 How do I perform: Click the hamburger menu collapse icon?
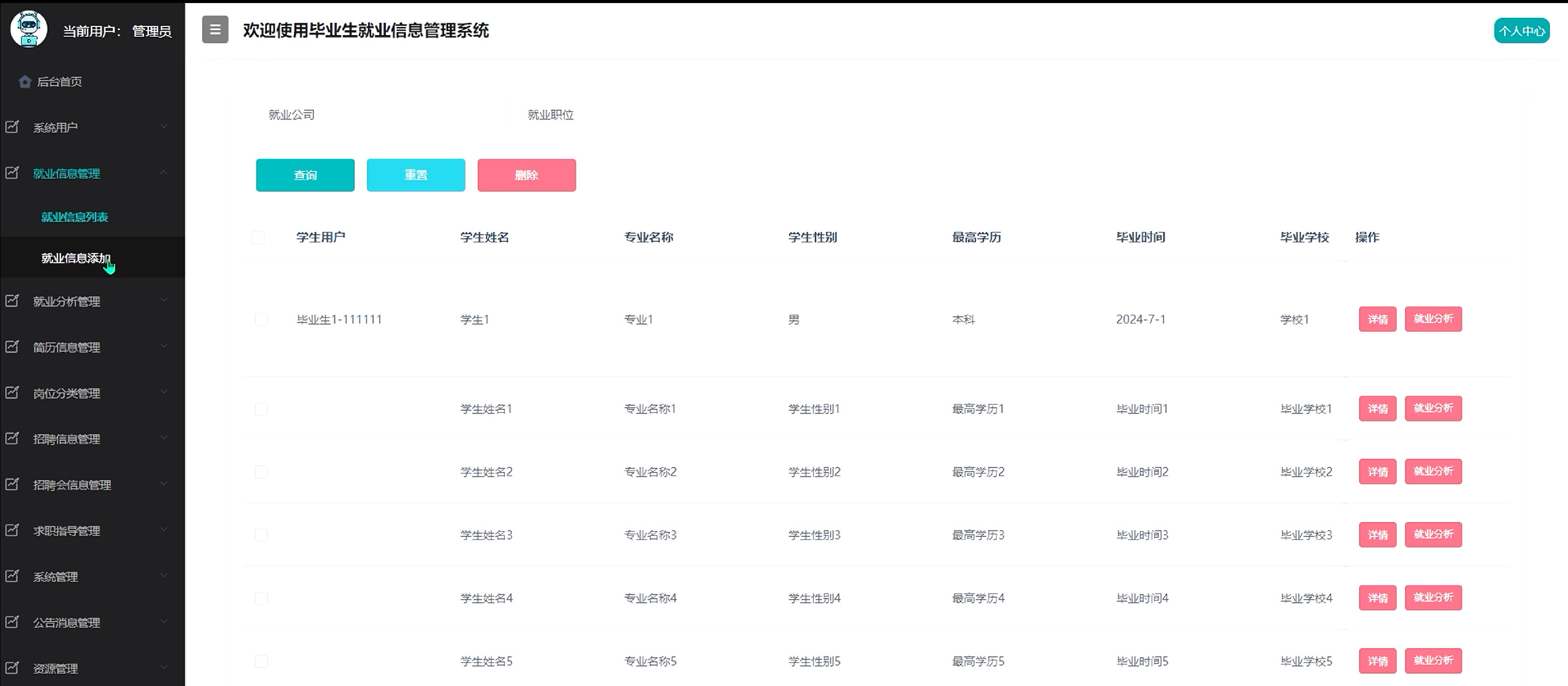pos(215,29)
